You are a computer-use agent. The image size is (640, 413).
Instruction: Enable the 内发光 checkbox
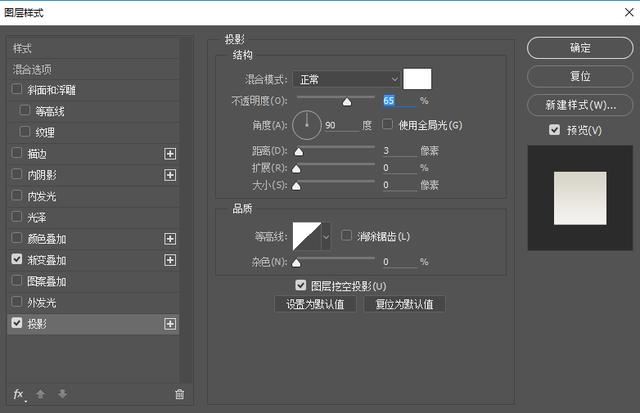(x=17, y=195)
